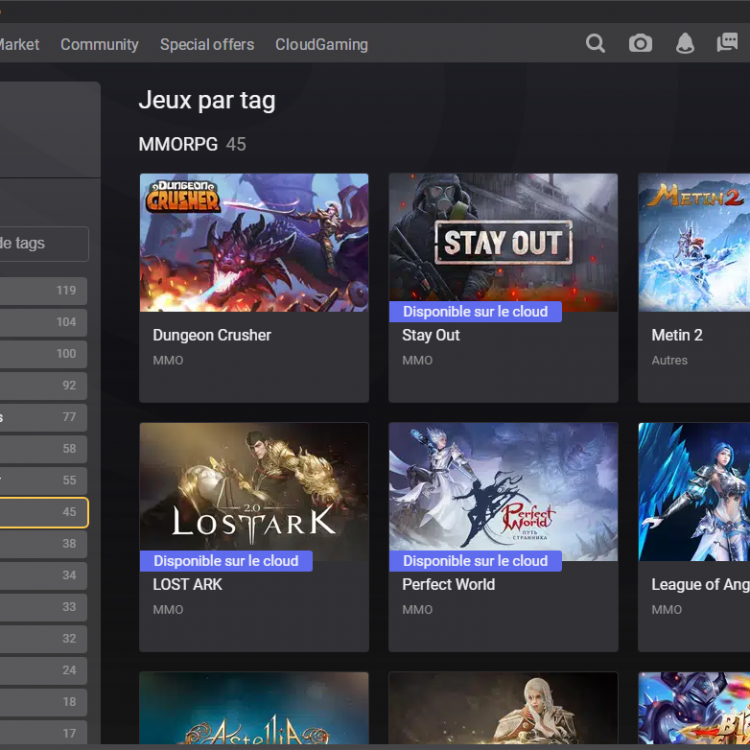Click the Dungeon Crusher title
The image size is (750, 750).
tap(212, 335)
